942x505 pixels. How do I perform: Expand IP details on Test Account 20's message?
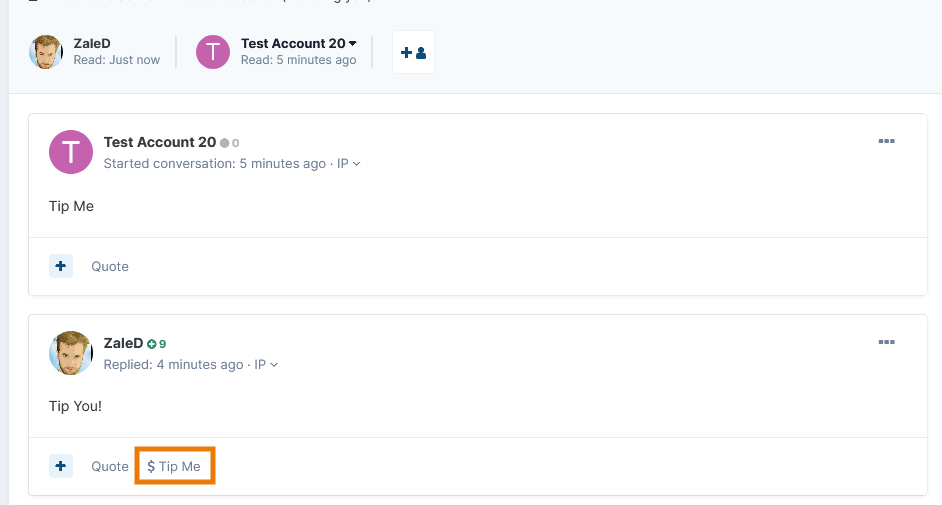point(348,163)
